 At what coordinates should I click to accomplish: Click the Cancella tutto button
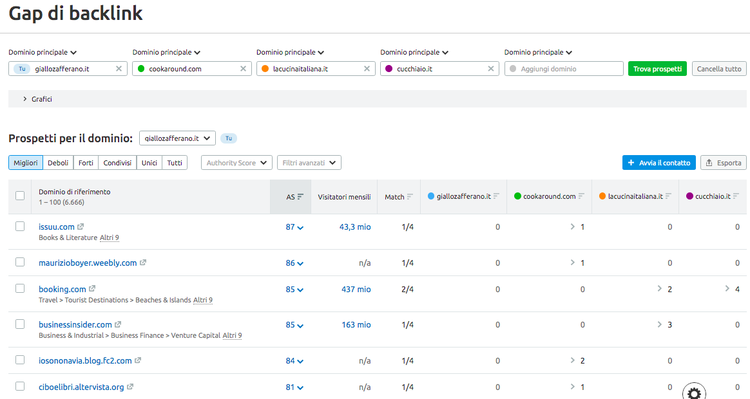coord(719,69)
